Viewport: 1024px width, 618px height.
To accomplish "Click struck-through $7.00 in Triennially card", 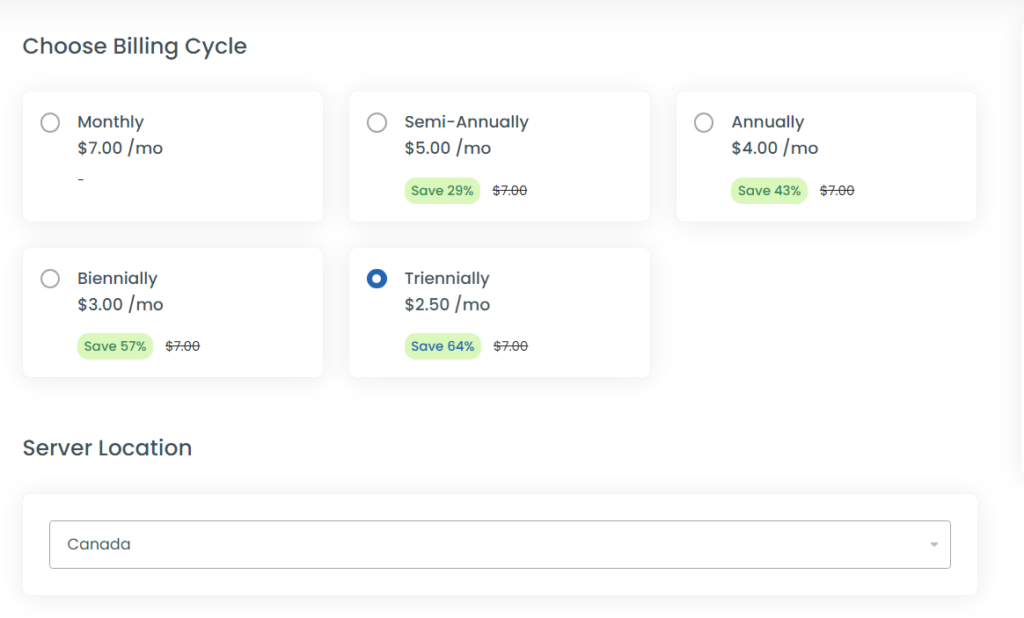I will [511, 346].
